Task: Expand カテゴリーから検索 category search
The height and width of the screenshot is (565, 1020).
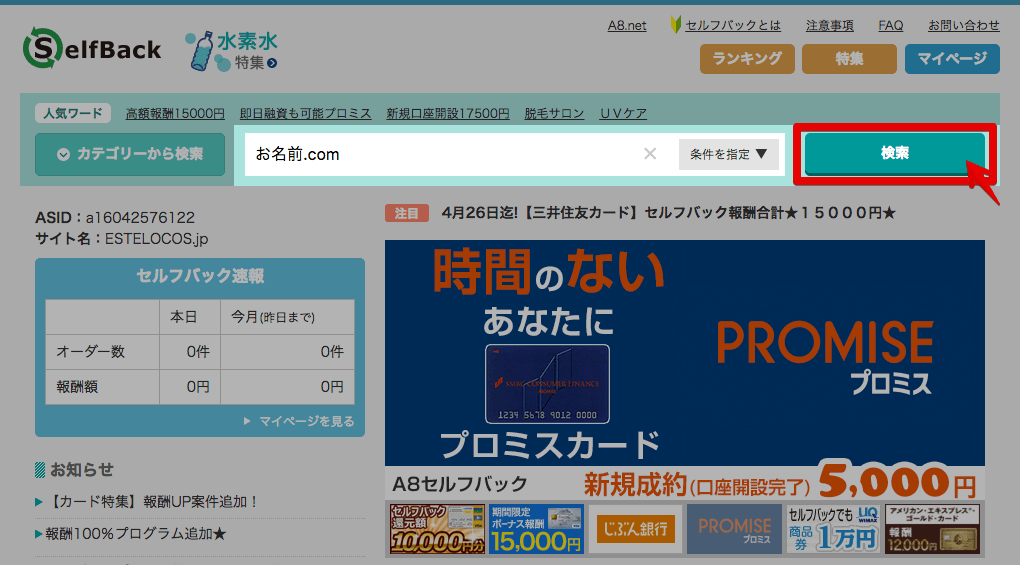Action: point(130,154)
